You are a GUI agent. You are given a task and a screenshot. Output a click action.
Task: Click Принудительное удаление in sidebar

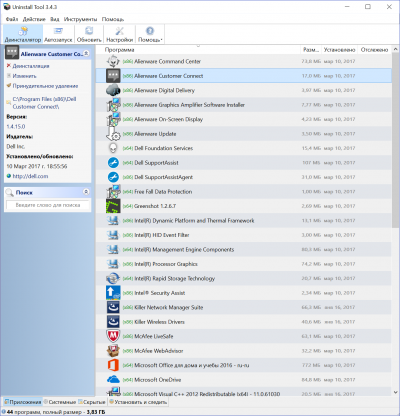45,86
